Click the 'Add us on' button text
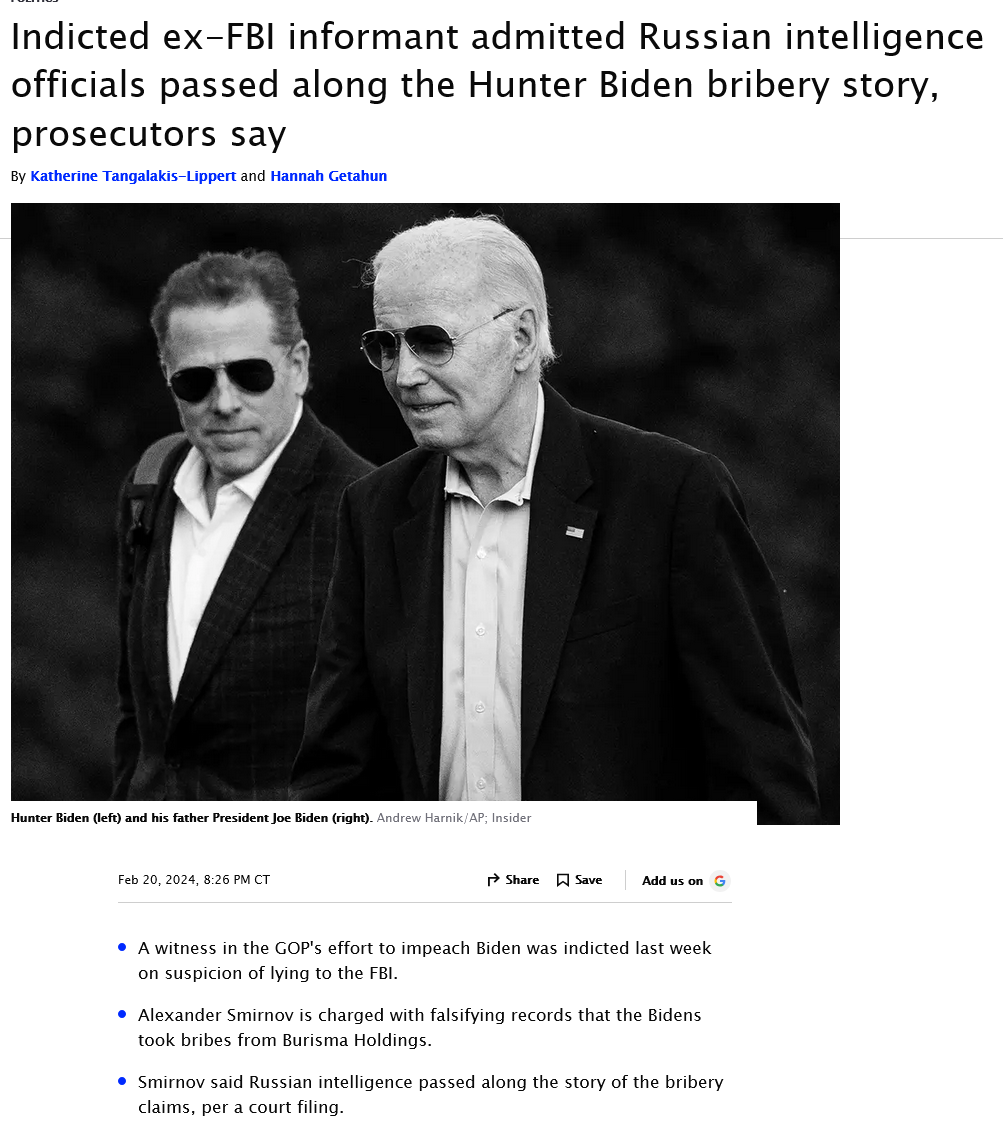Screen dimensions: 1003x1145 click(672, 881)
